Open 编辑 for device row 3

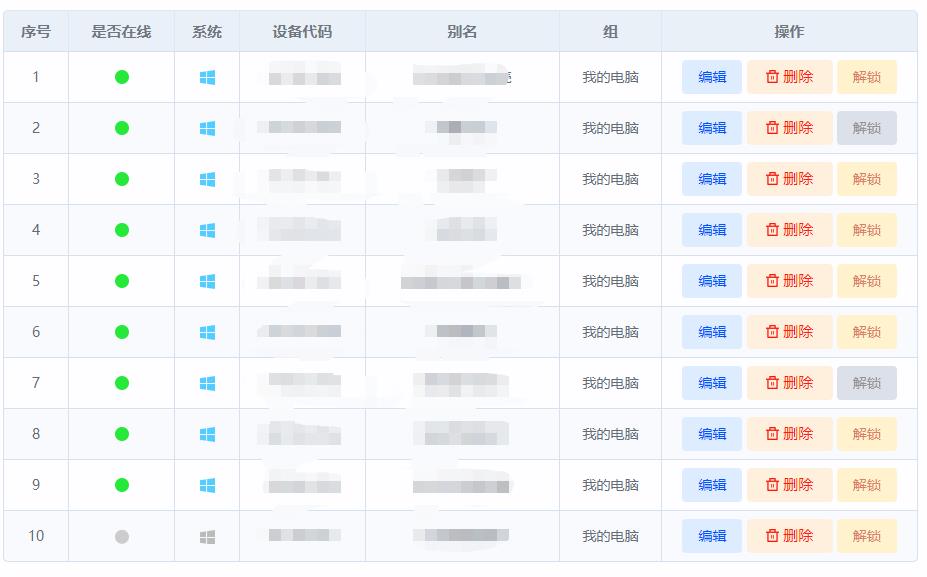[x=712, y=179]
